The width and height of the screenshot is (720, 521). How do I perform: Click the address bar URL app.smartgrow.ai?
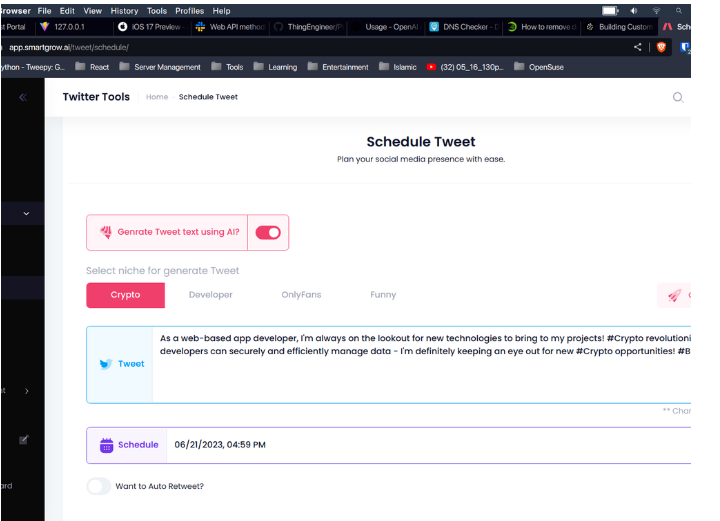click(x=69, y=47)
